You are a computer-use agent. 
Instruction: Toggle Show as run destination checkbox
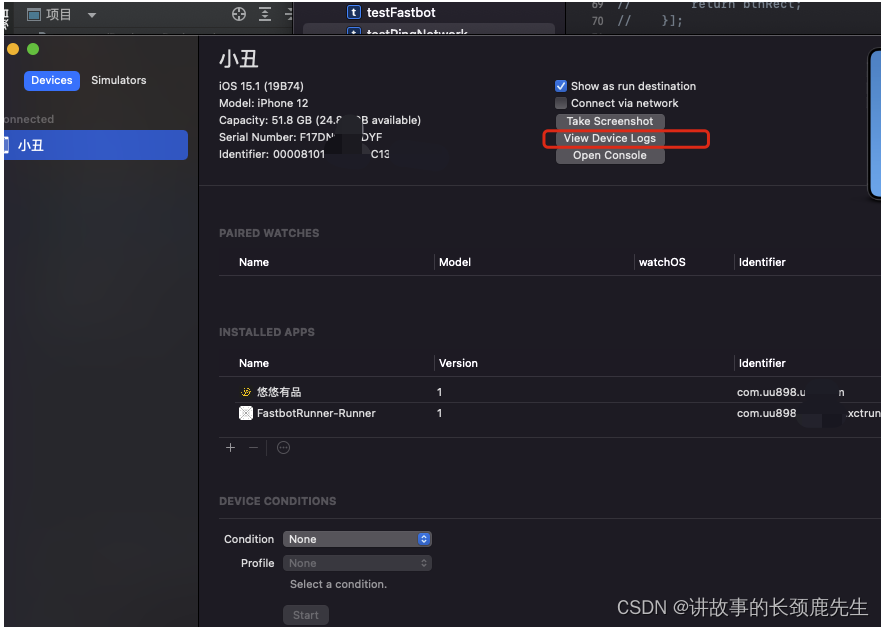click(560, 86)
